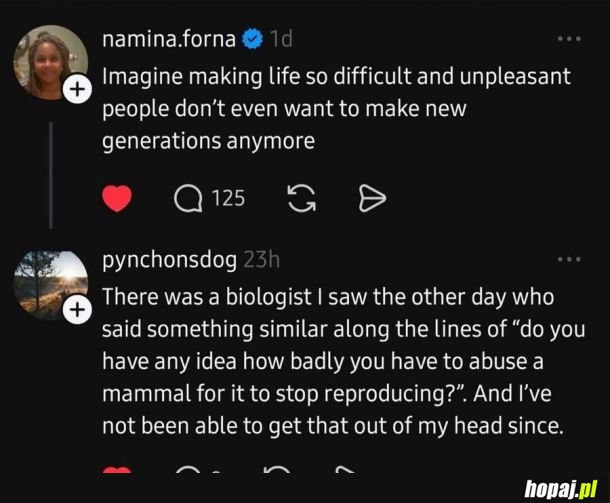610x503 pixels.
Task: Open namina.forna's profile via username
Action: click(x=169, y=39)
